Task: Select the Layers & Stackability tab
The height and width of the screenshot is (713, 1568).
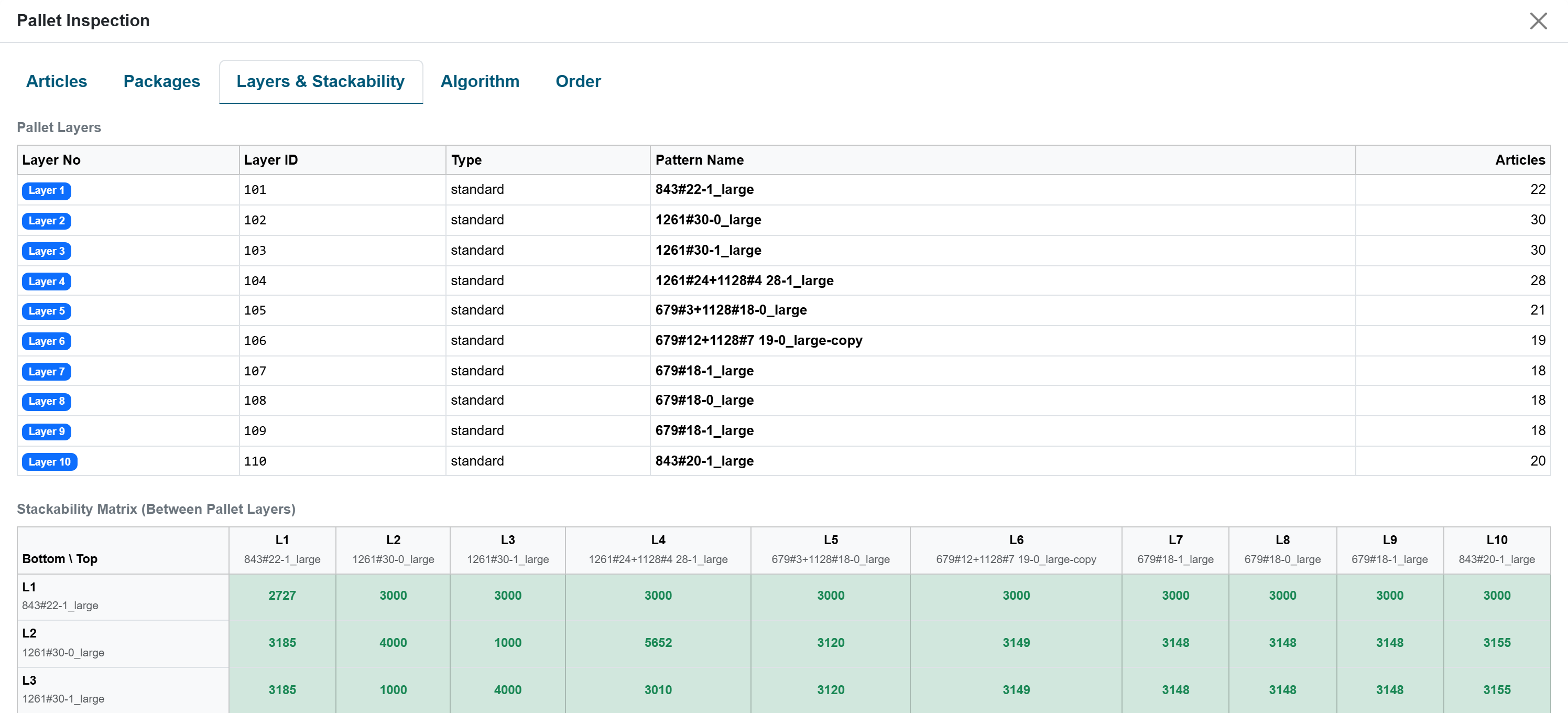Action: (321, 81)
